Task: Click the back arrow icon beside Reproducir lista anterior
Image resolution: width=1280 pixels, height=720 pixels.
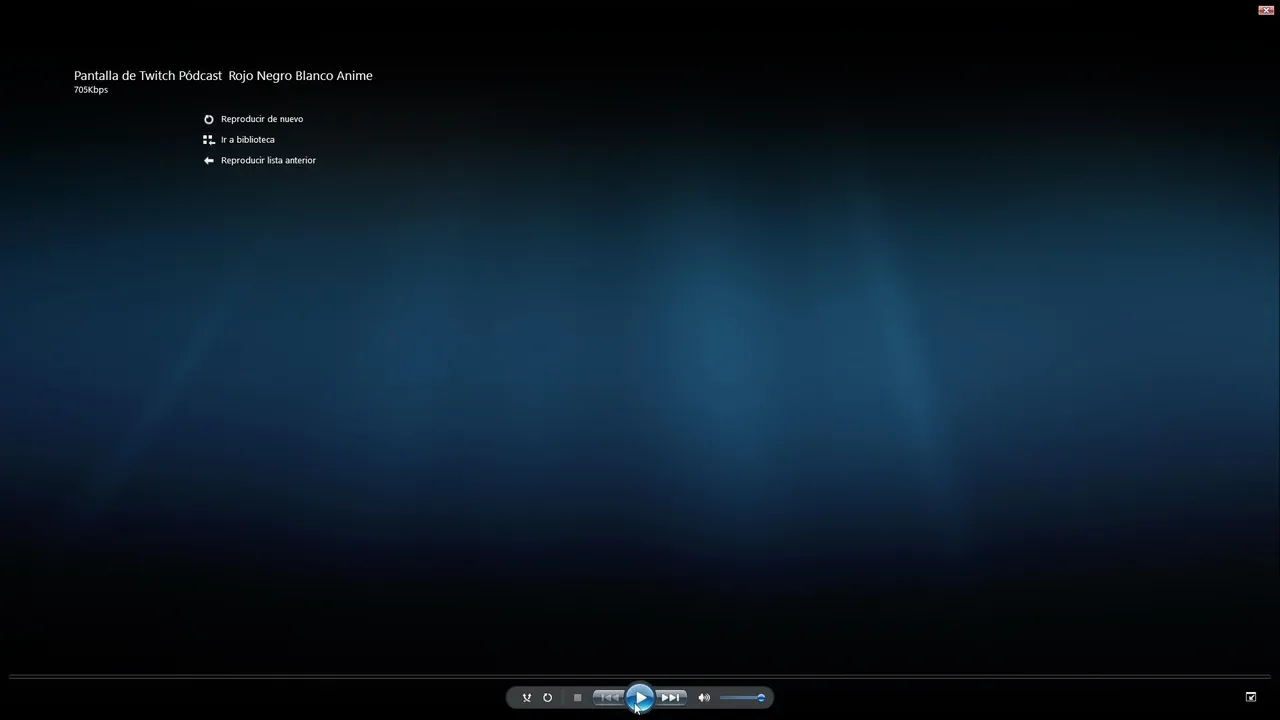Action: click(209, 160)
